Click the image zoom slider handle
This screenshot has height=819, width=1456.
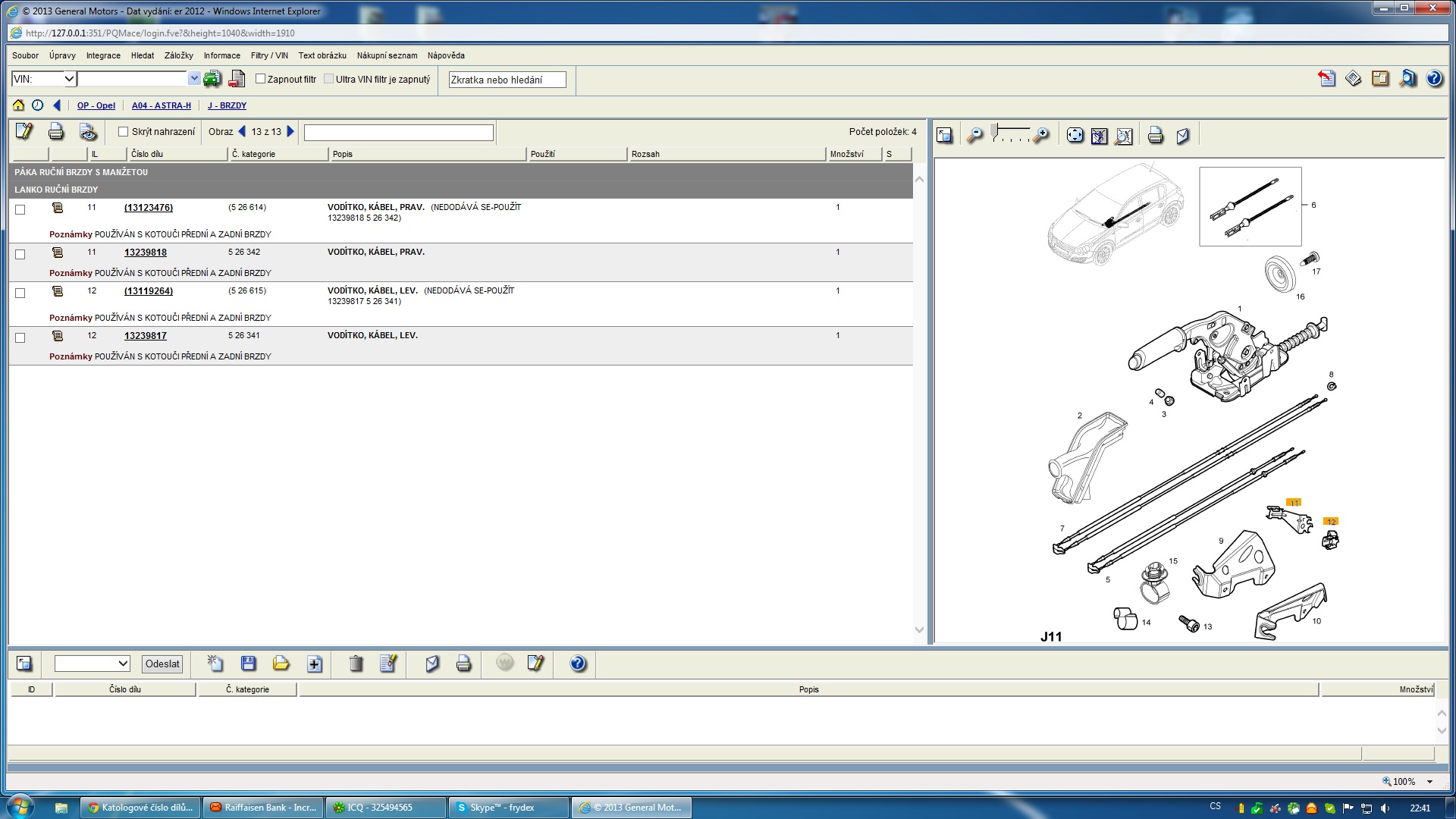point(995,130)
